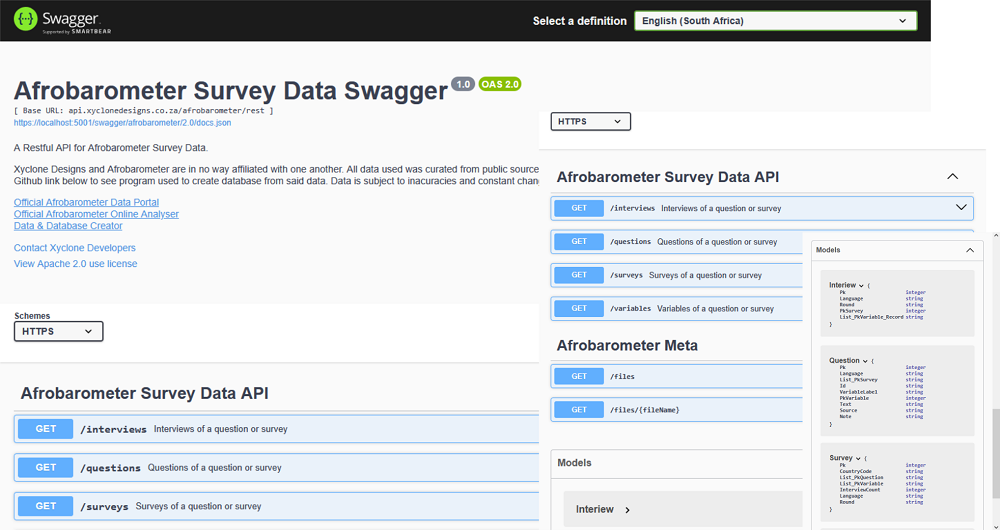Collapse Survey model toggle in right panel

(858, 459)
